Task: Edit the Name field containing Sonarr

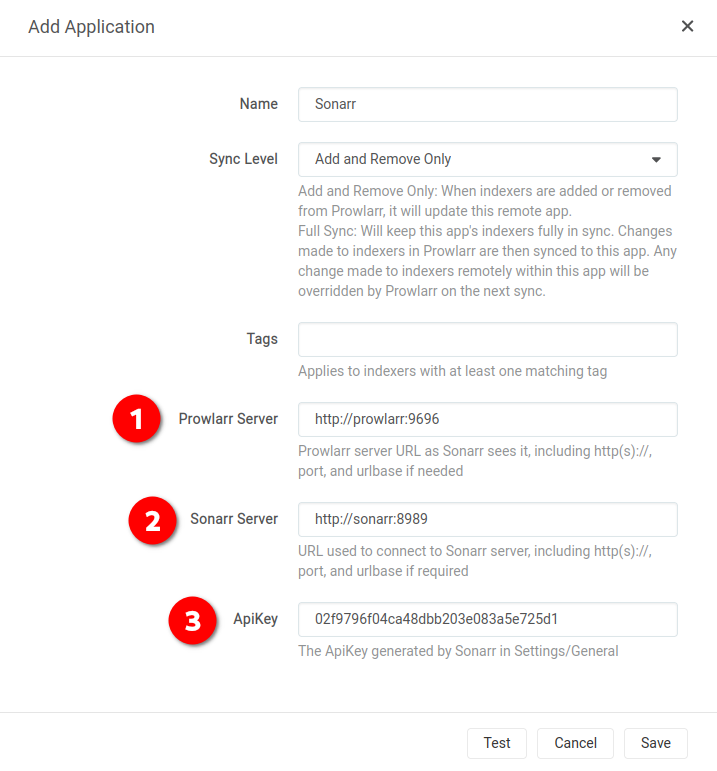Action: (x=487, y=104)
